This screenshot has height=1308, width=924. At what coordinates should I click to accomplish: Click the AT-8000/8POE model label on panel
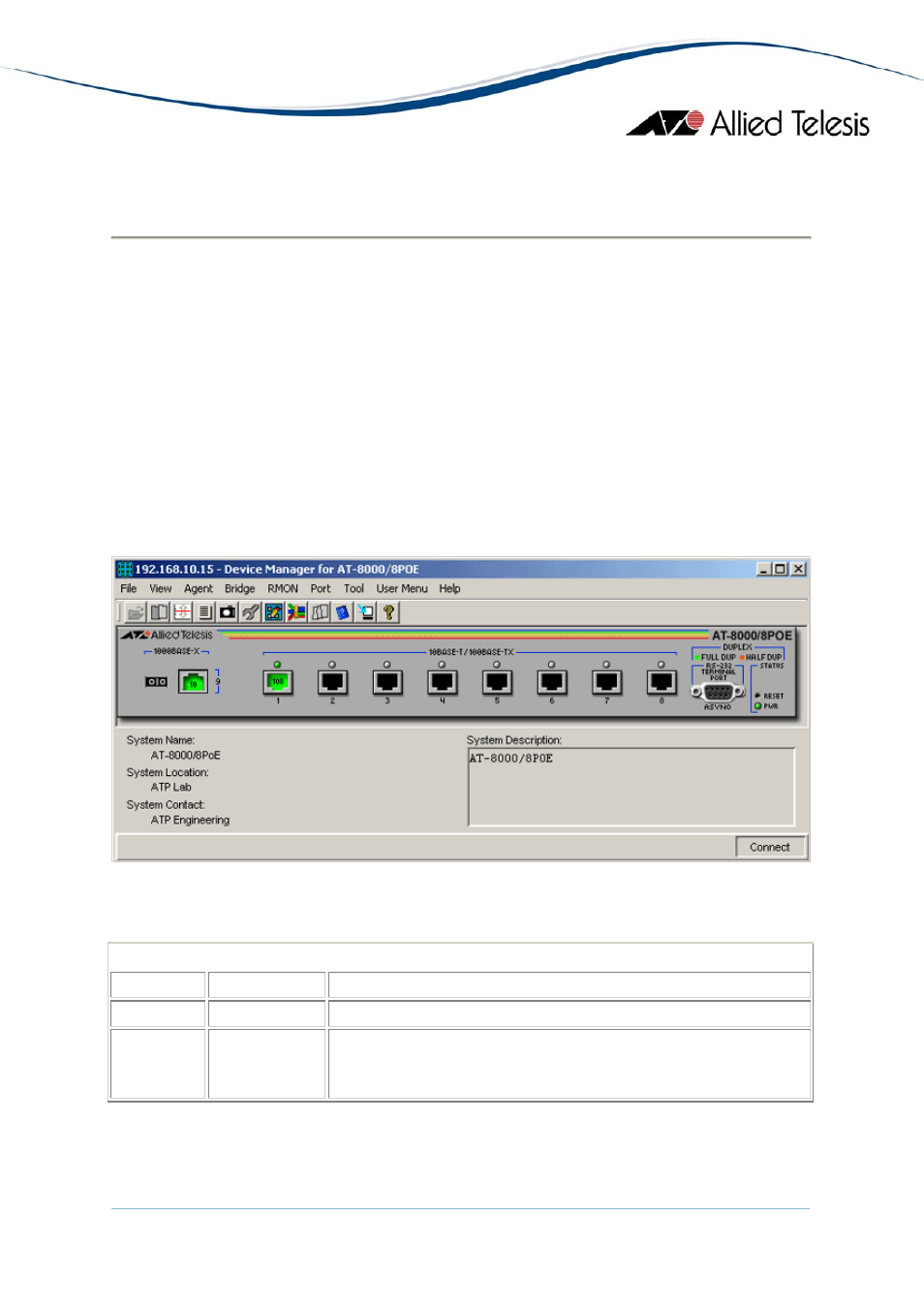(x=752, y=636)
